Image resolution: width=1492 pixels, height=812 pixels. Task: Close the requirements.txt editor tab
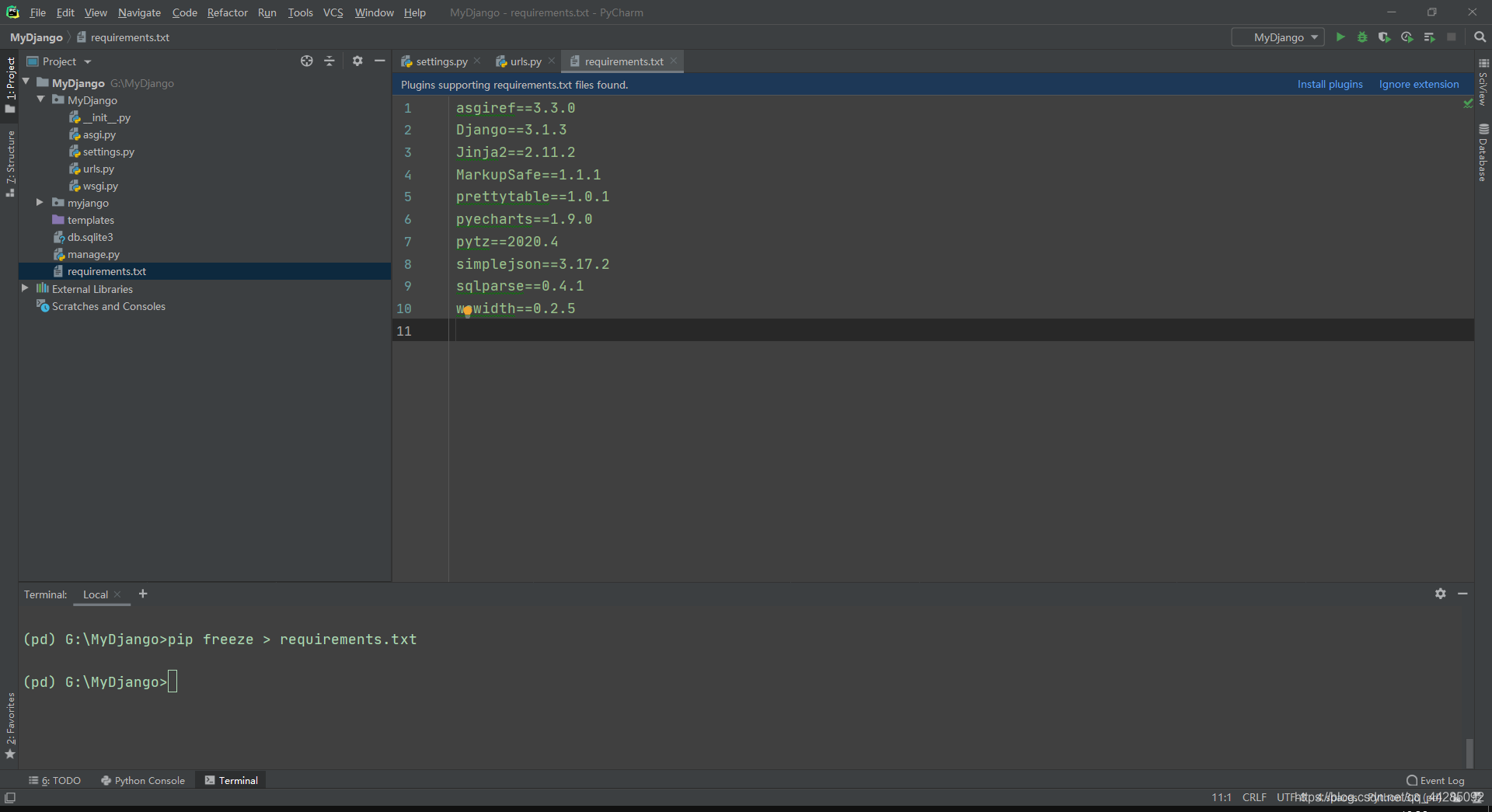coord(674,61)
